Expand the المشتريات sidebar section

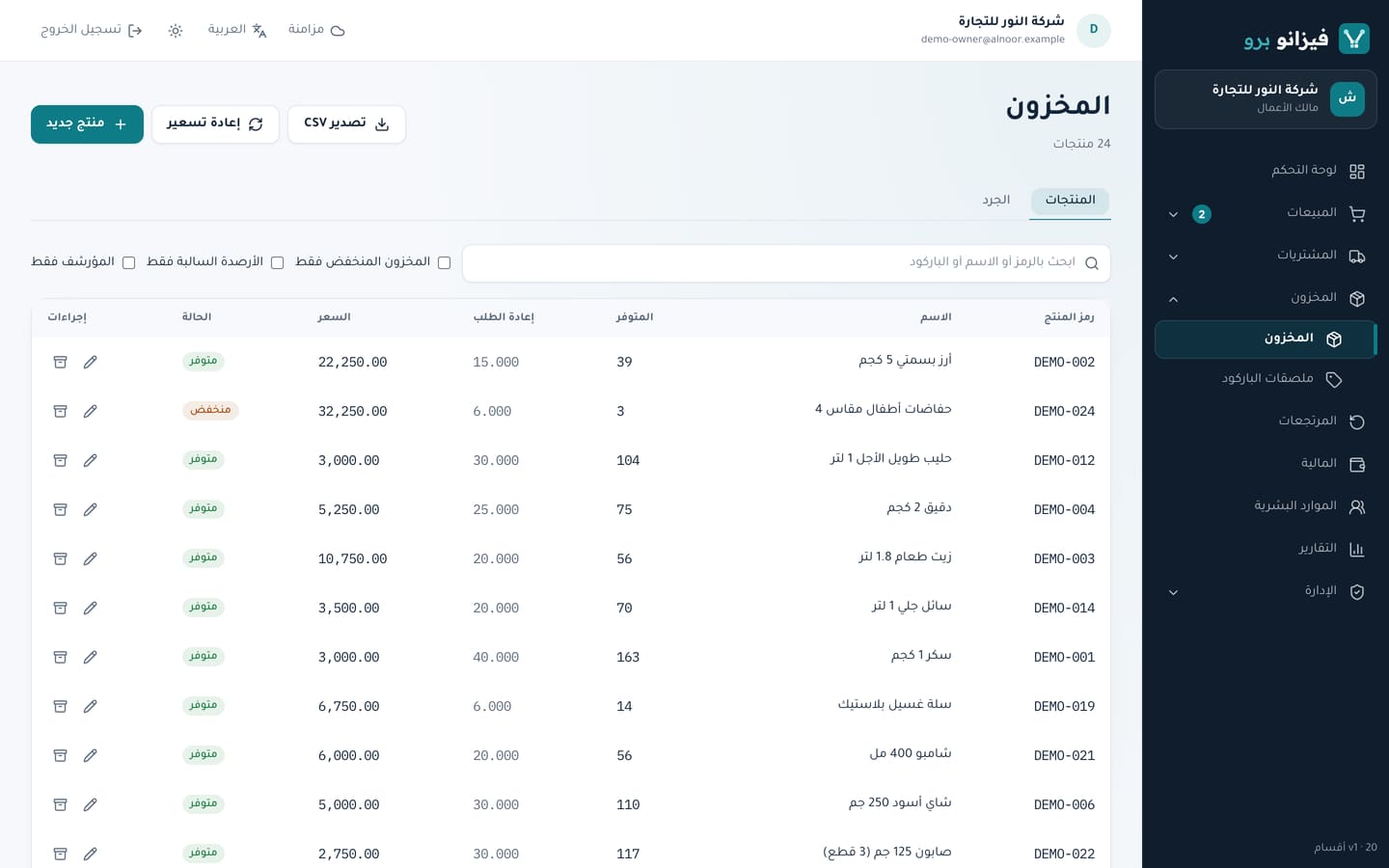pyautogui.click(x=1266, y=256)
